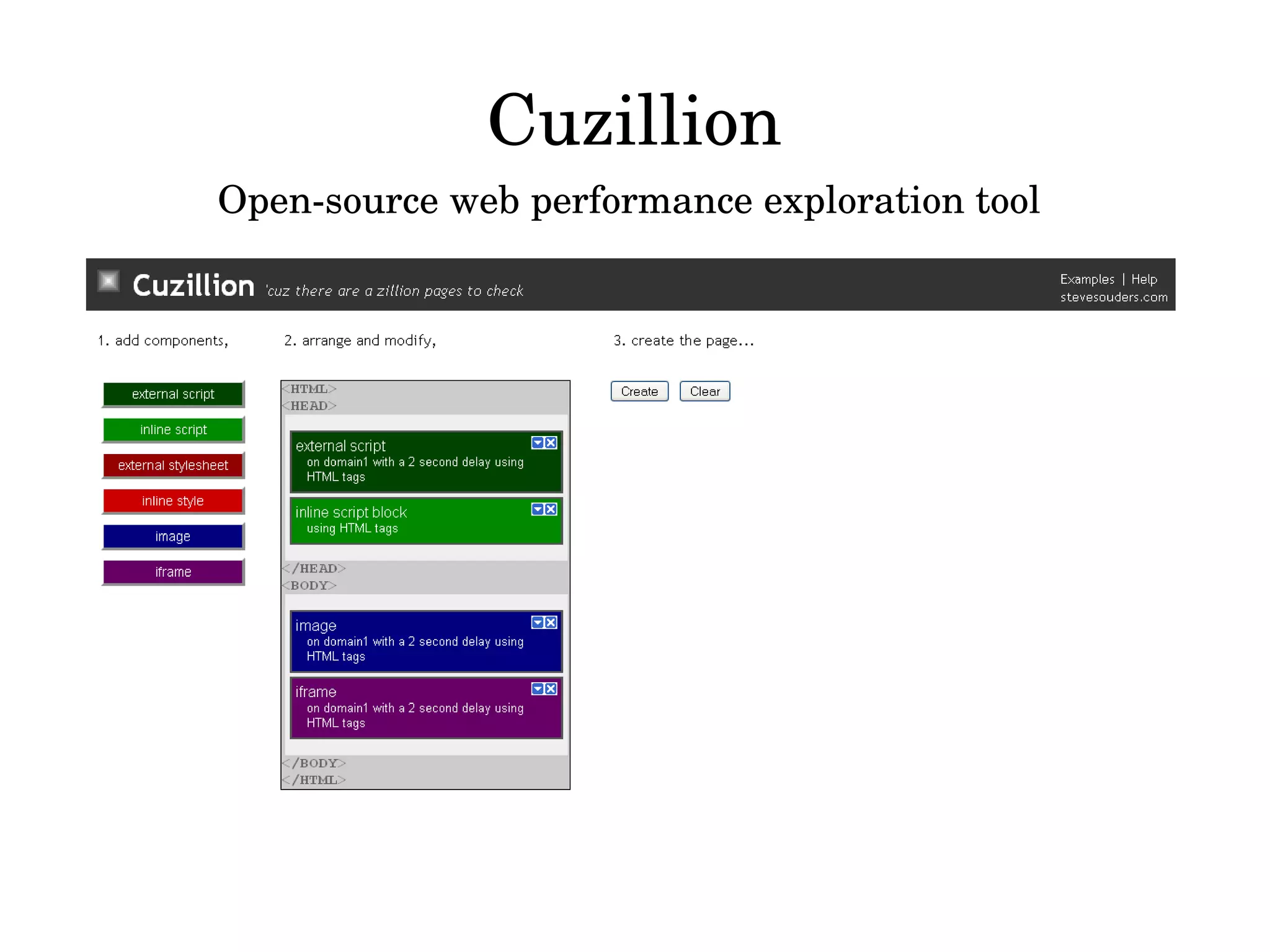Remove the external script block with X icon

click(x=551, y=443)
